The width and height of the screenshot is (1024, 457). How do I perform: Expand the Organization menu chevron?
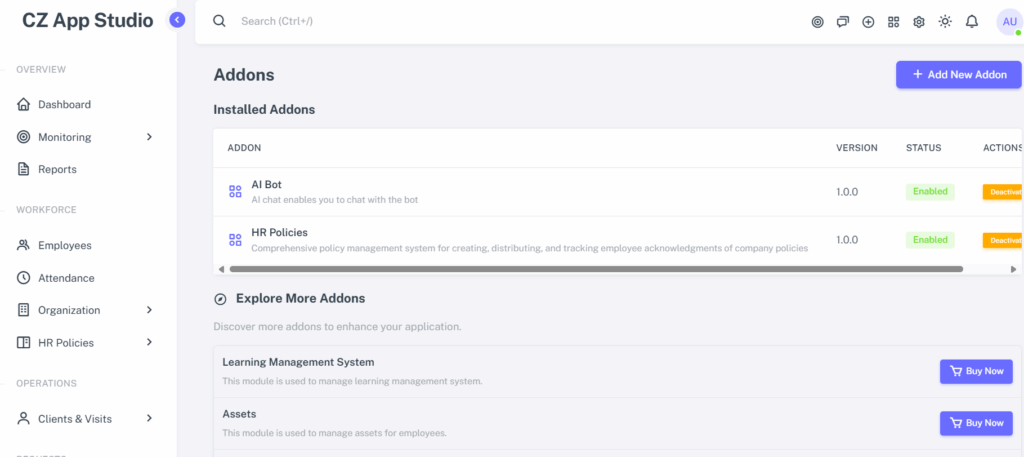pos(150,310)
